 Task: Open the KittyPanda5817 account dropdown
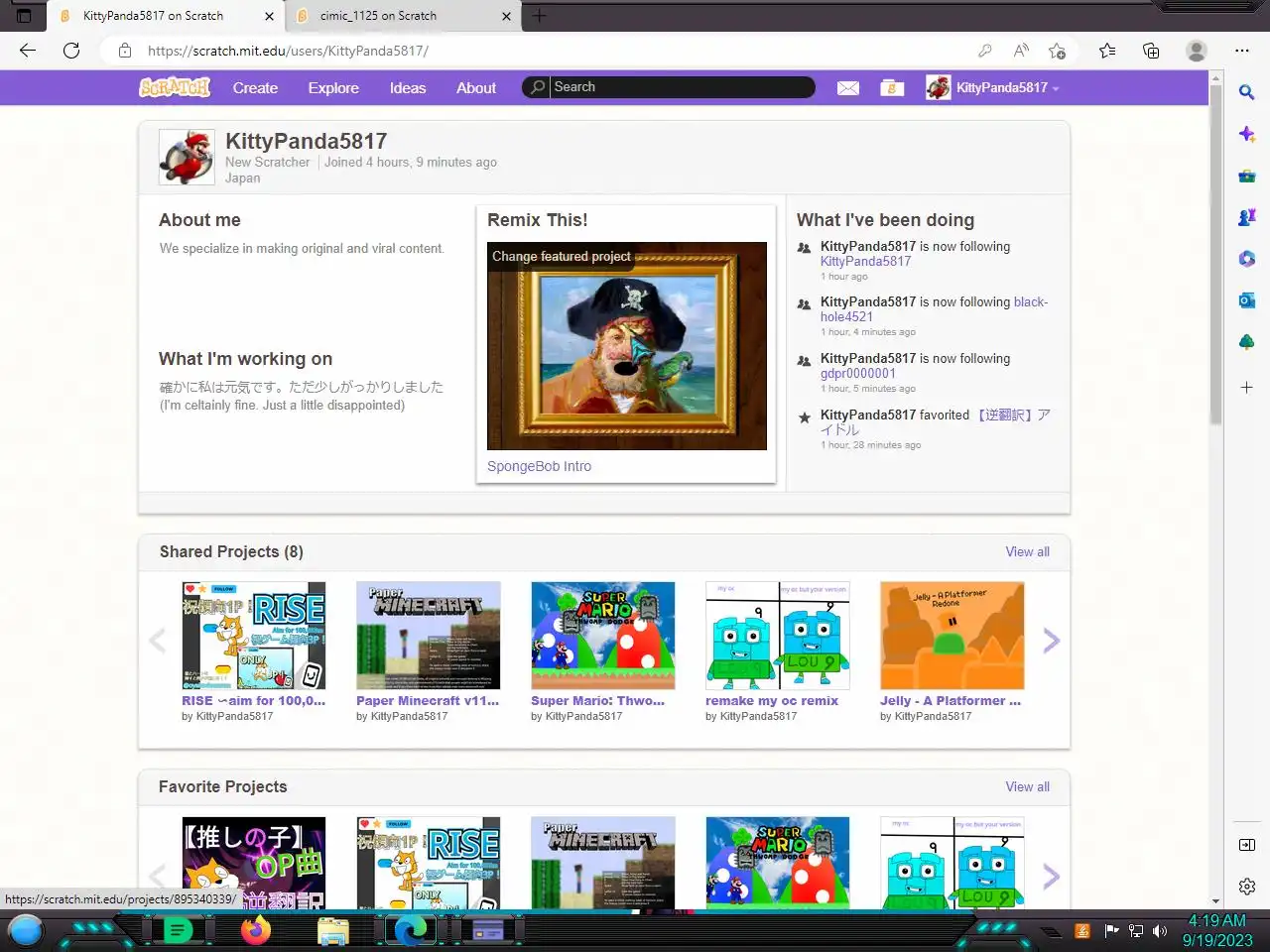click(x=993, y=87)
